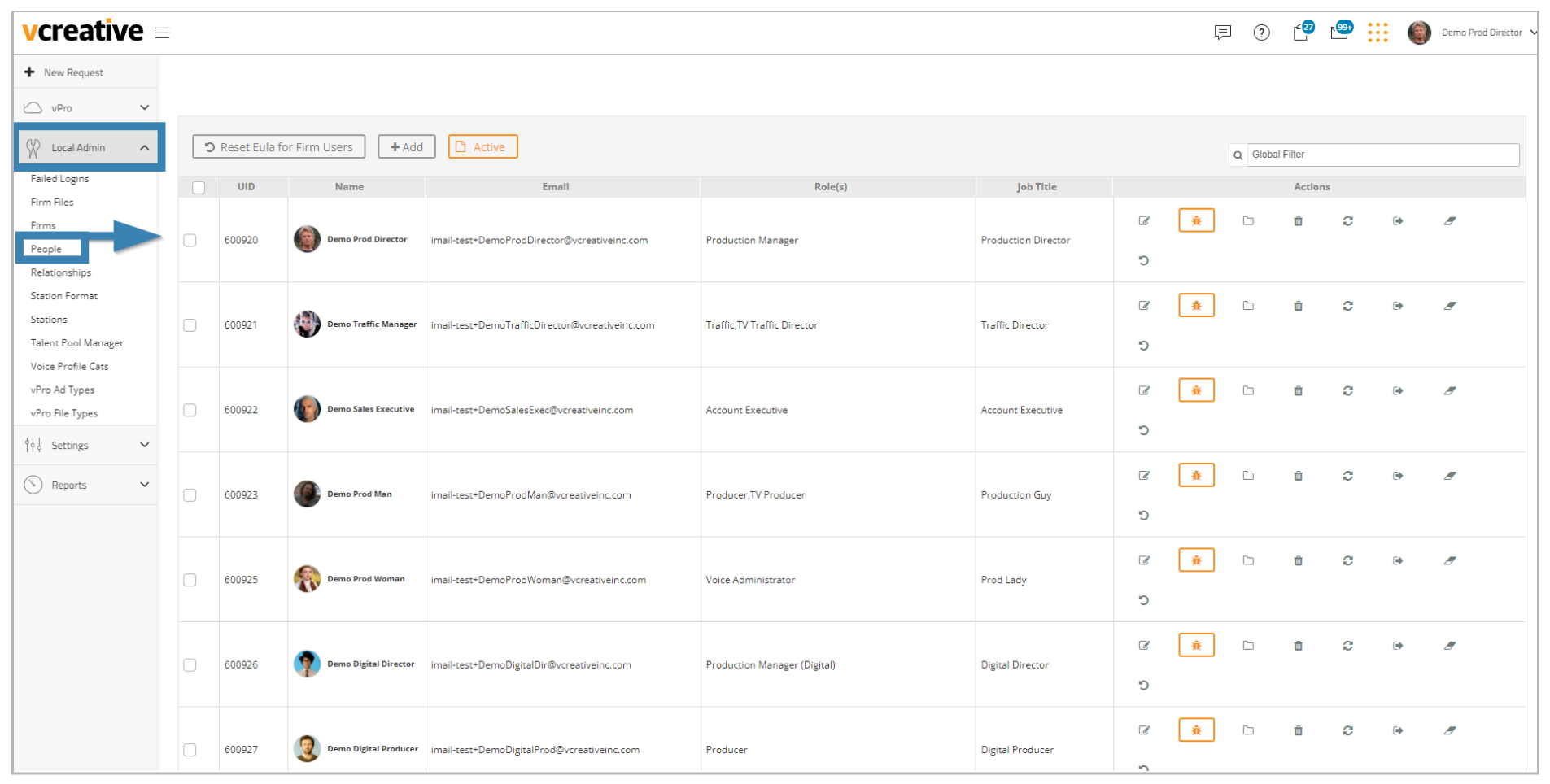This screenshot has width=1550, height=784.
Task: Open inbox icon with 99+ badge
Action: coord(1341,31)
